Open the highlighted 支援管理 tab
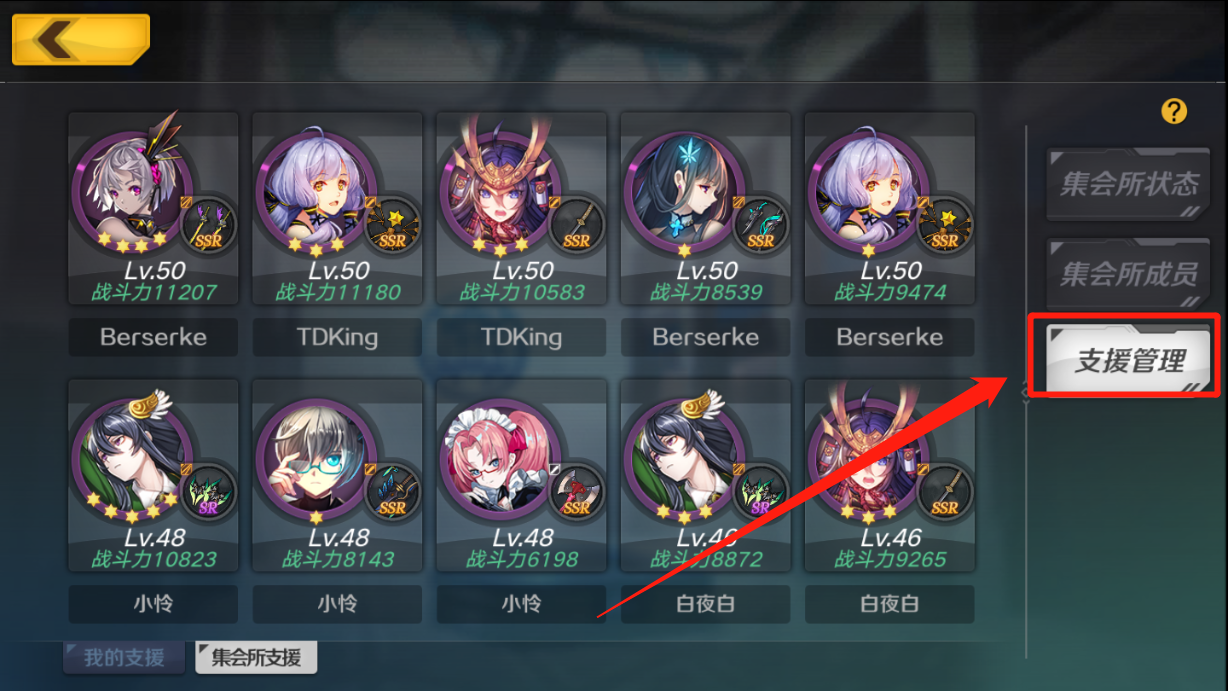This screenshot has width=1228, height=691. 1128,358
